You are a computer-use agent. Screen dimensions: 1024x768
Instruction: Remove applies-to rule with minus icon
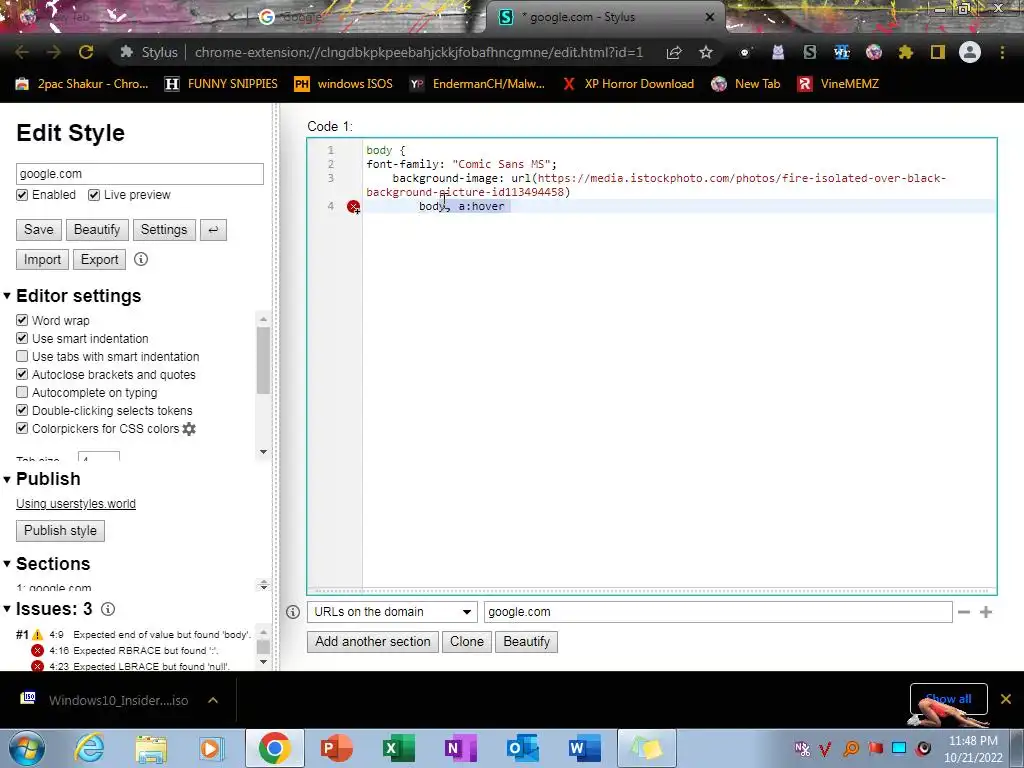(964, 612)
